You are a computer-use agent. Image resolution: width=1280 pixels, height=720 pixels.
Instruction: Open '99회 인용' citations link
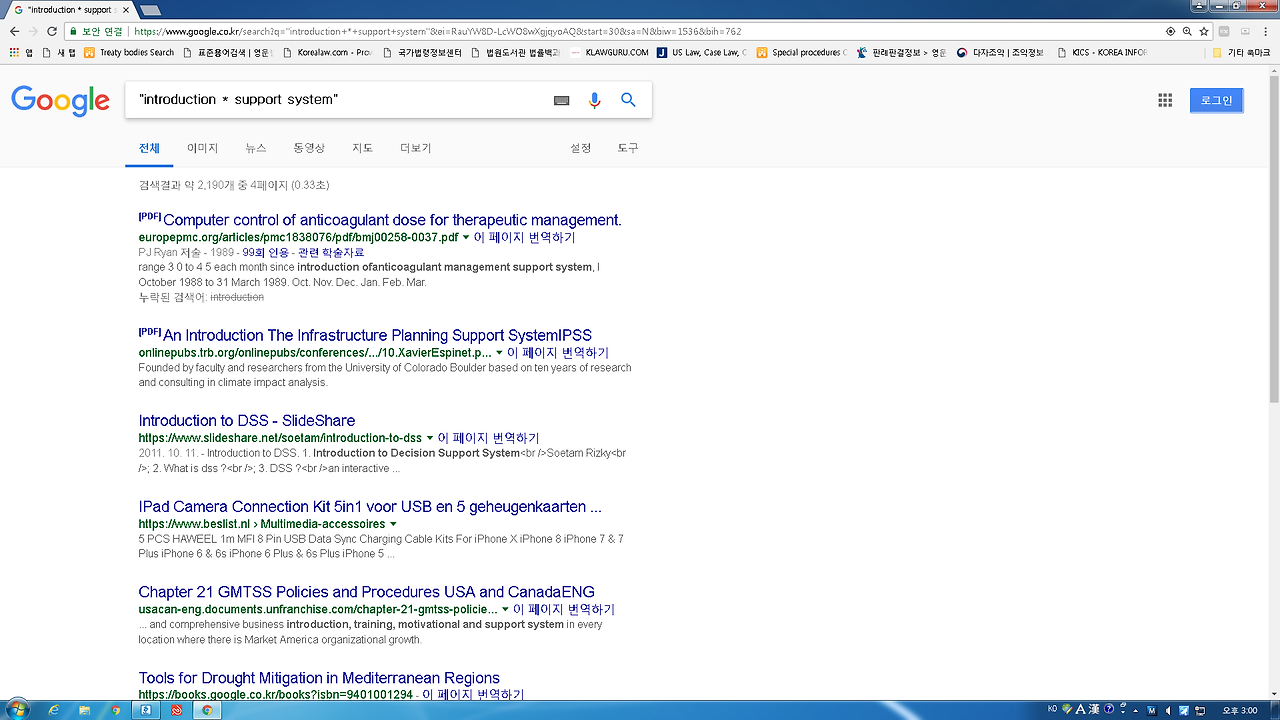(x=263, y=253)
